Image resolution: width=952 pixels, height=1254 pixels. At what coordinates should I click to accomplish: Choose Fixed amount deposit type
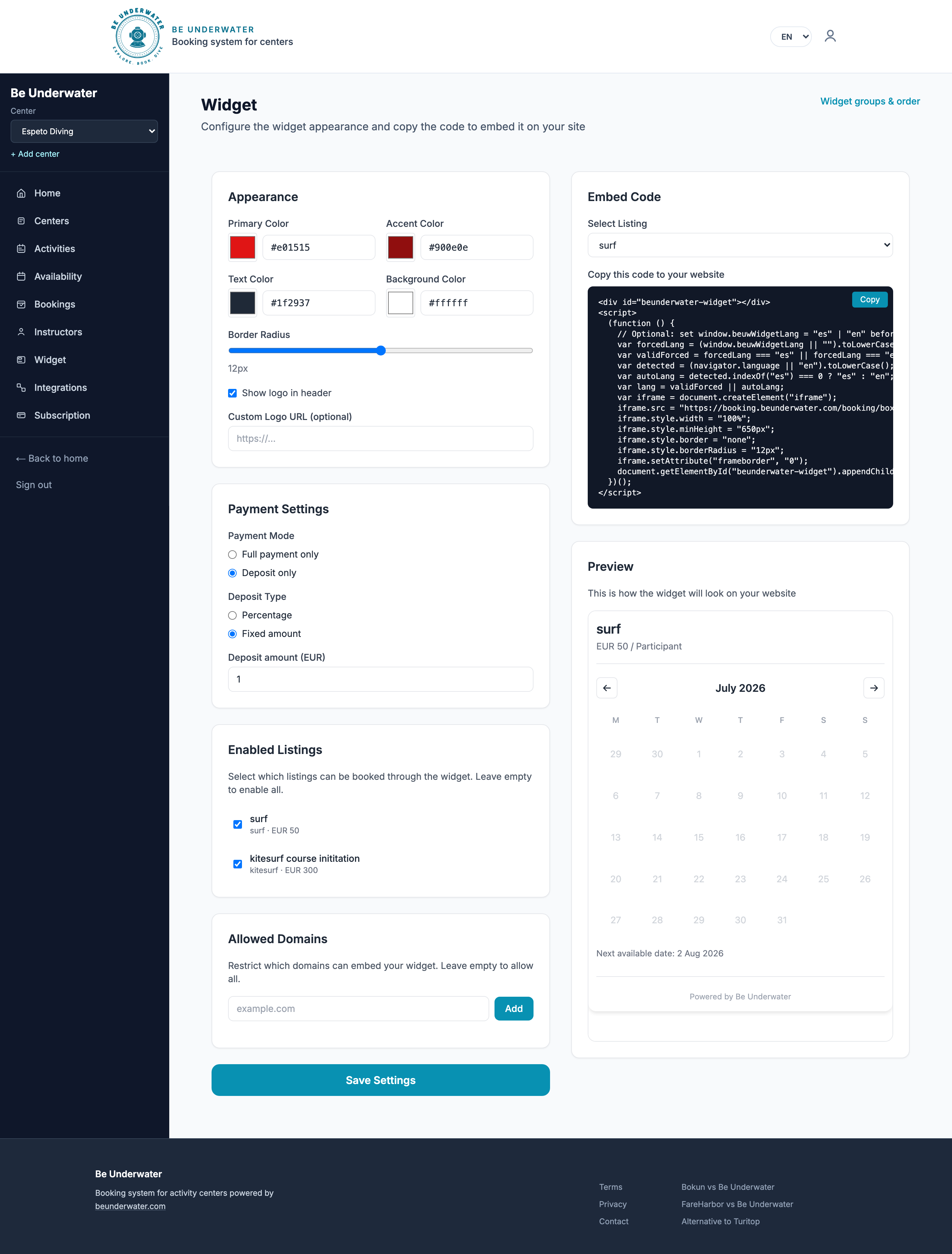(x=232, y=634)
